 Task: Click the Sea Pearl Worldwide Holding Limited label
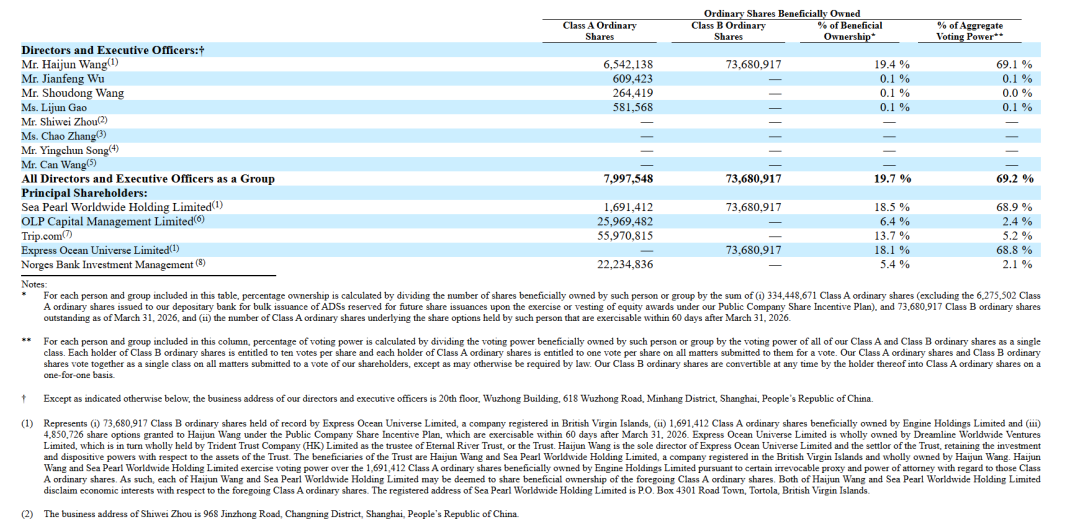pyautogui.click(x=123, y=207)
